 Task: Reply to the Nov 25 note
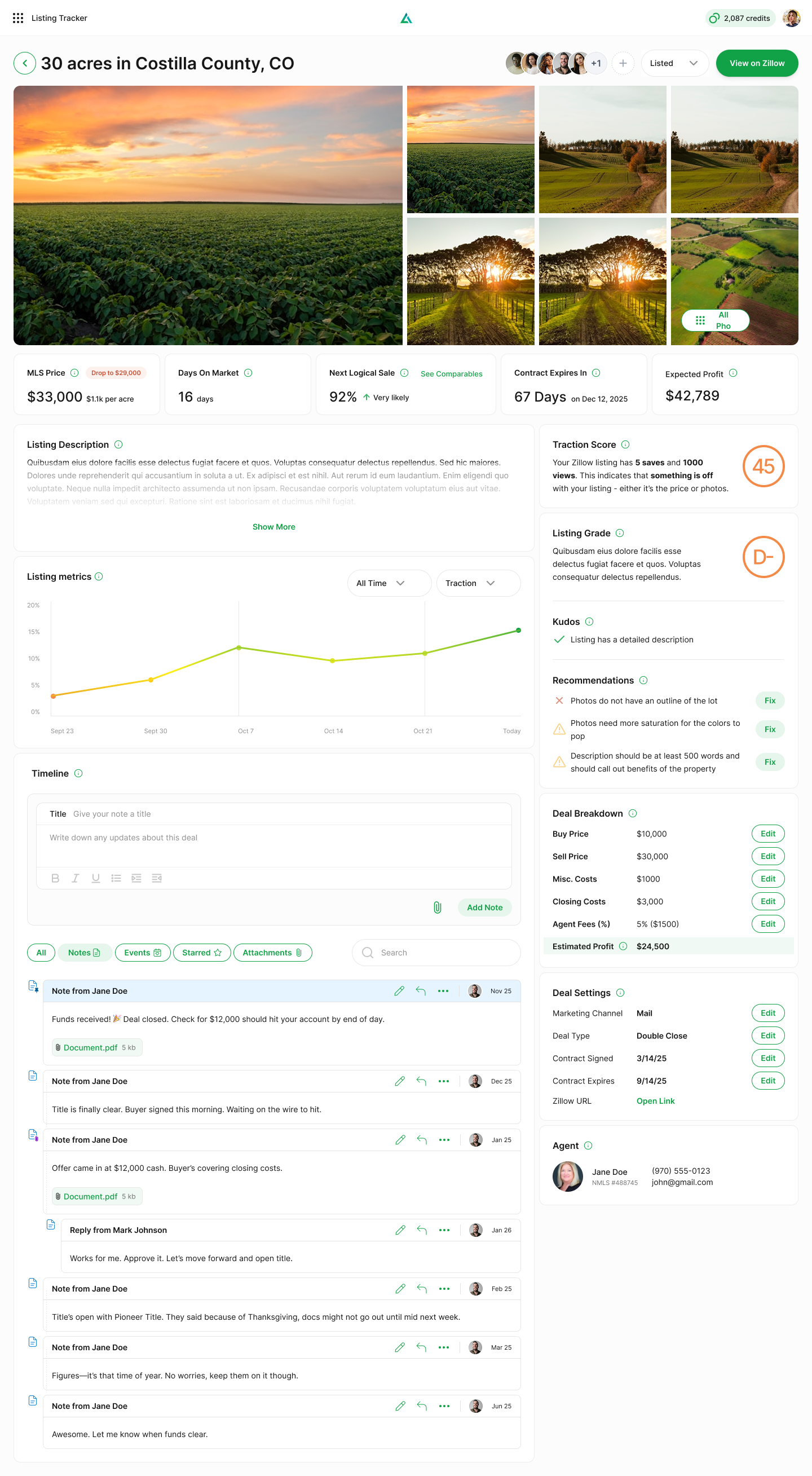point(421,992)
